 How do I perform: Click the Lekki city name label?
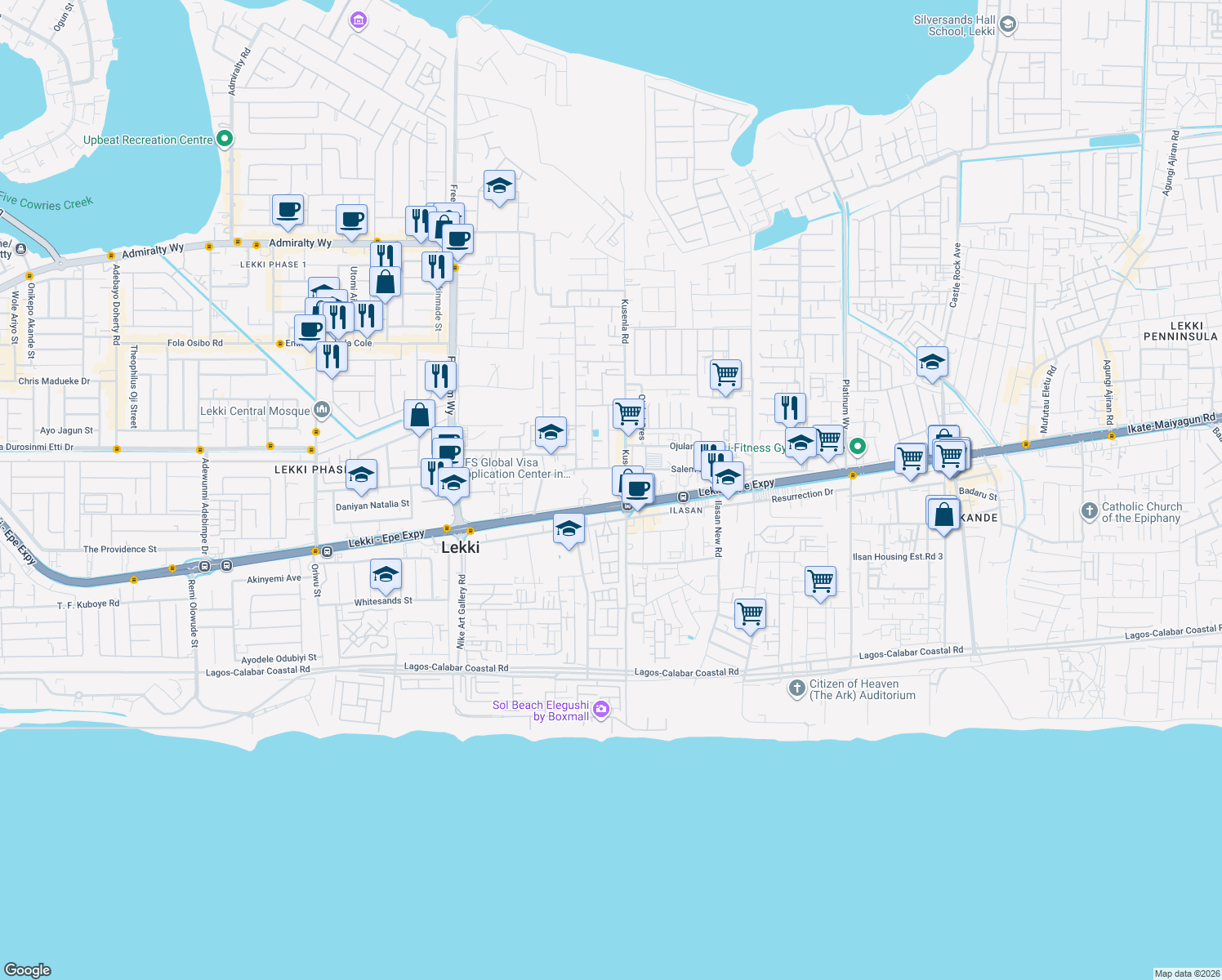click(462, 547)
